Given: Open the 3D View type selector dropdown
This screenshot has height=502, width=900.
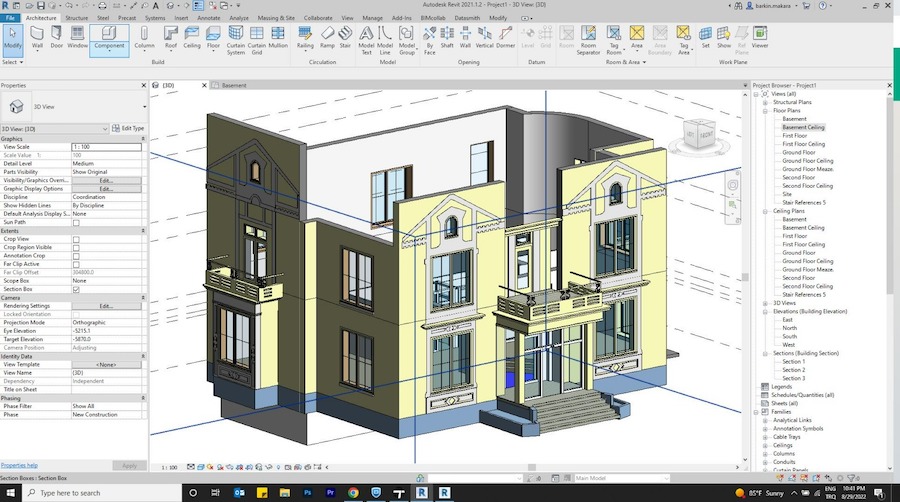Looking at the screenshot, I should click(x=144, y=107).
